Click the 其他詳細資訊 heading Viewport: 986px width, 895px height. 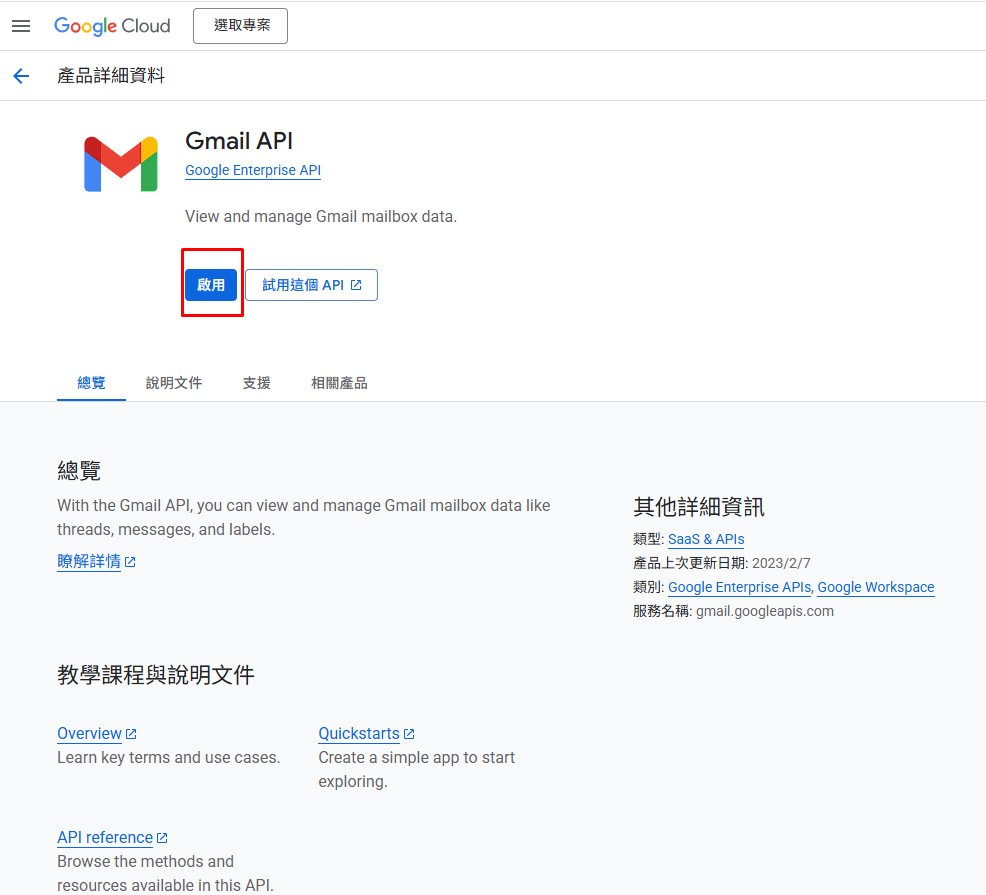699,506
